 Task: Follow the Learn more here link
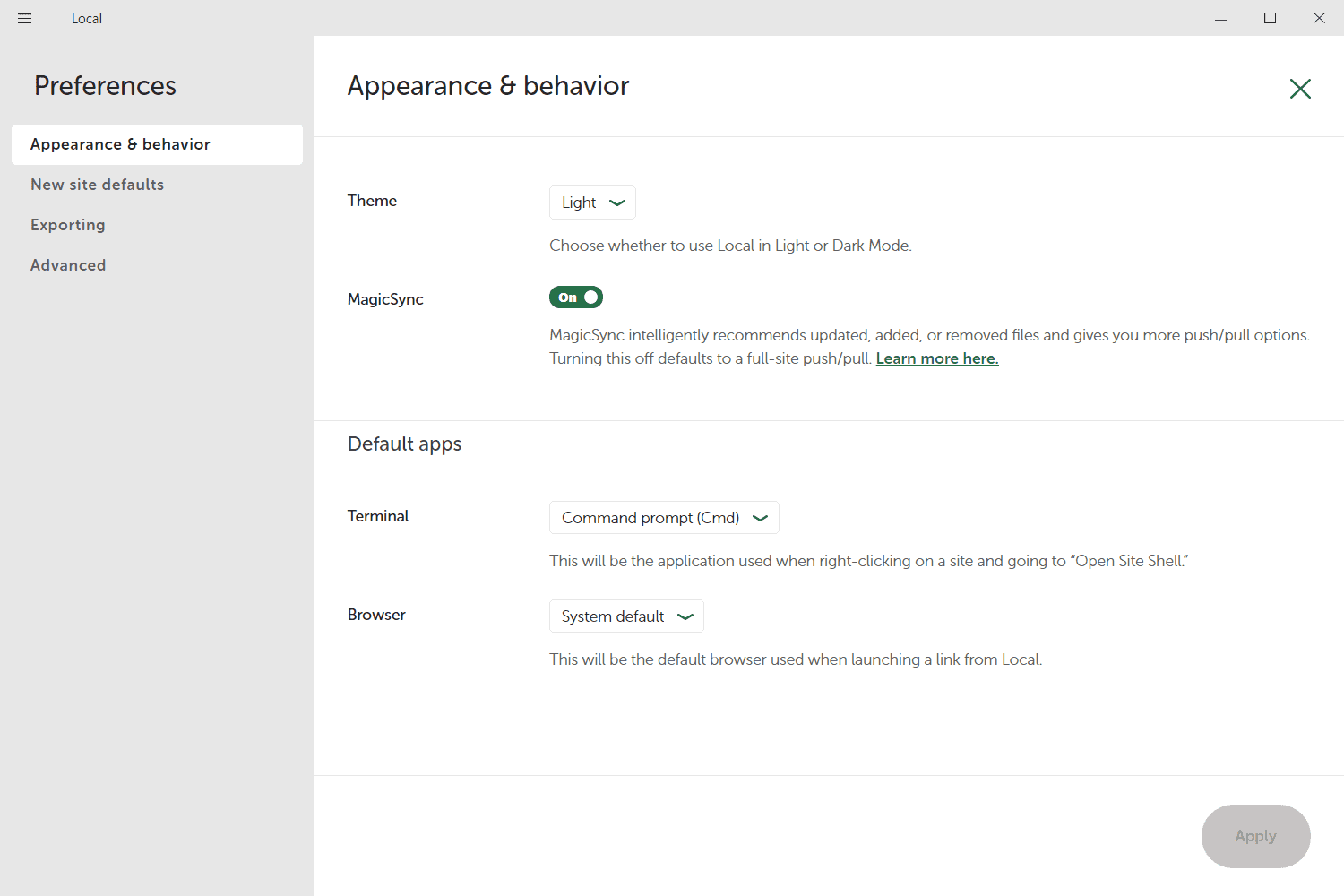coord(937,358)
